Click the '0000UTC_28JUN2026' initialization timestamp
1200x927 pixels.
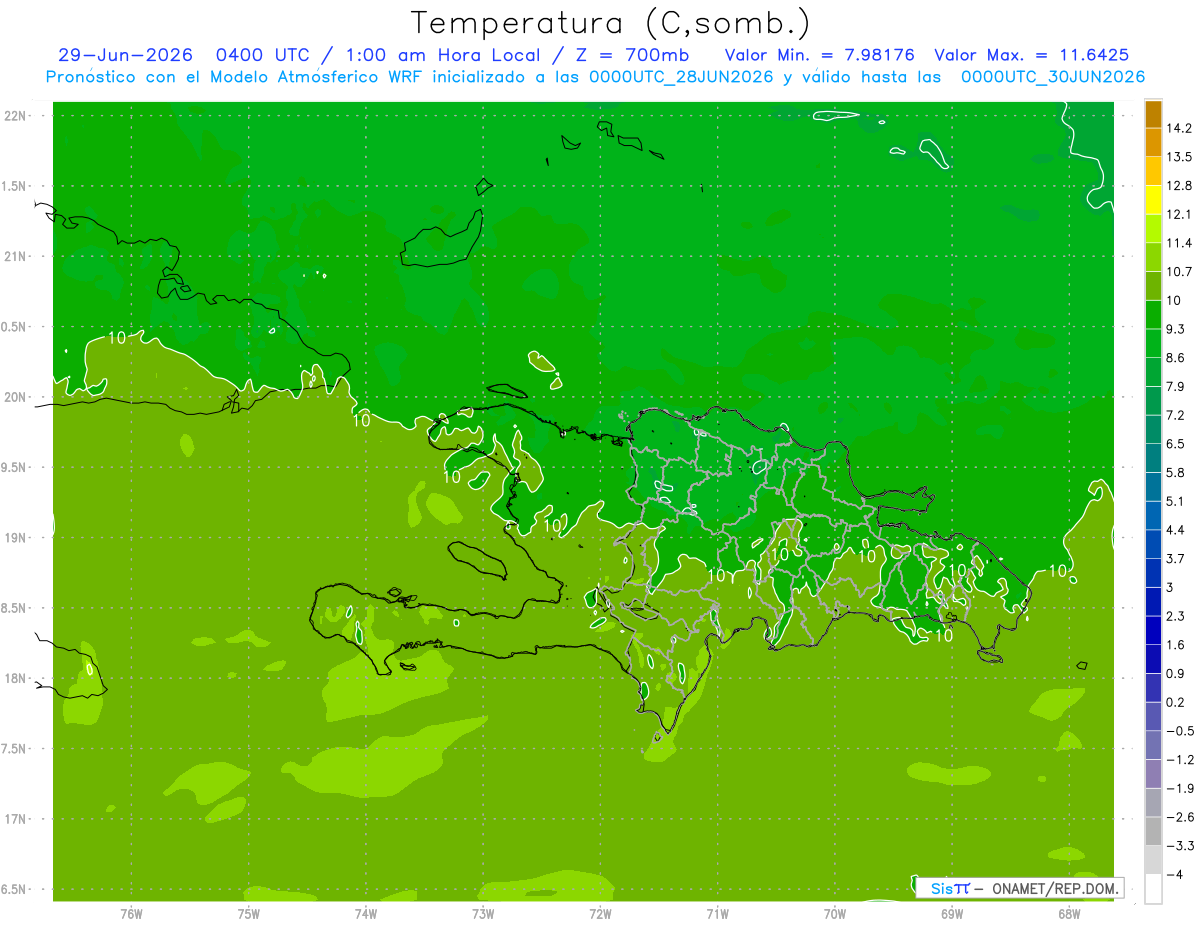coord(680,76)
